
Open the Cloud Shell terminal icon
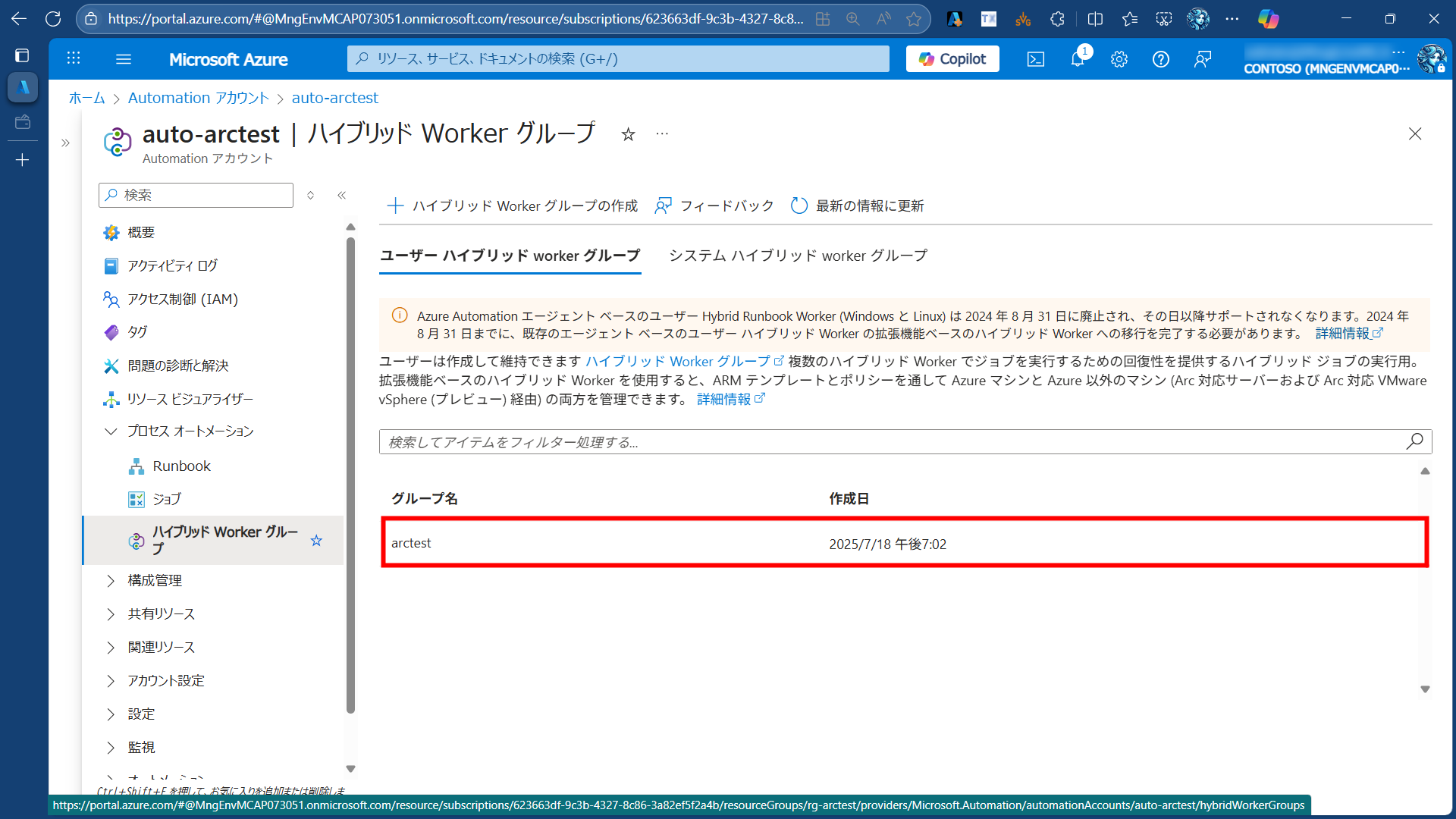1035,58
